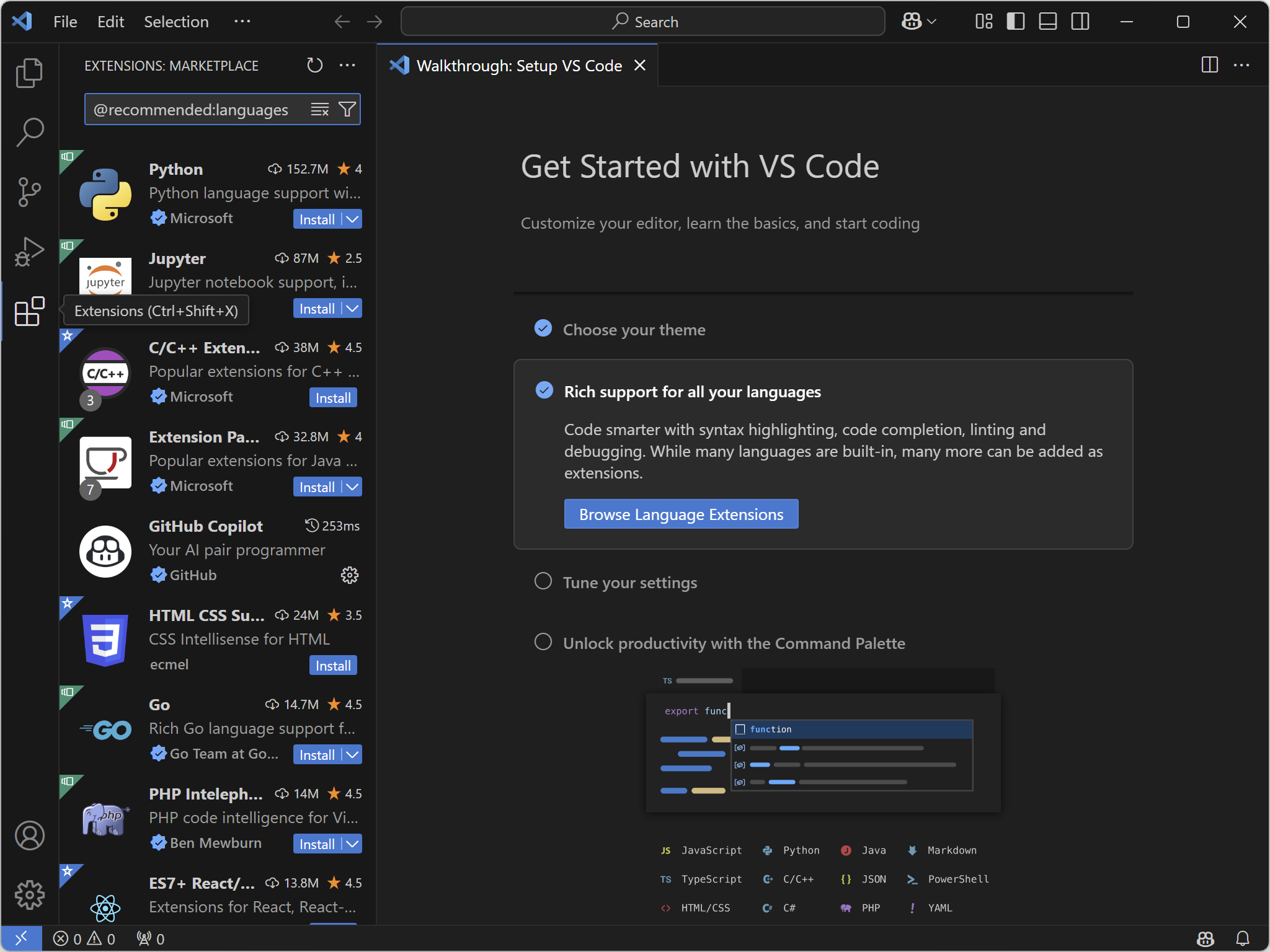Open the GitHub Copilot manage gear
The height and width of the screenshot is (952, 1270).
pos(350,575)
